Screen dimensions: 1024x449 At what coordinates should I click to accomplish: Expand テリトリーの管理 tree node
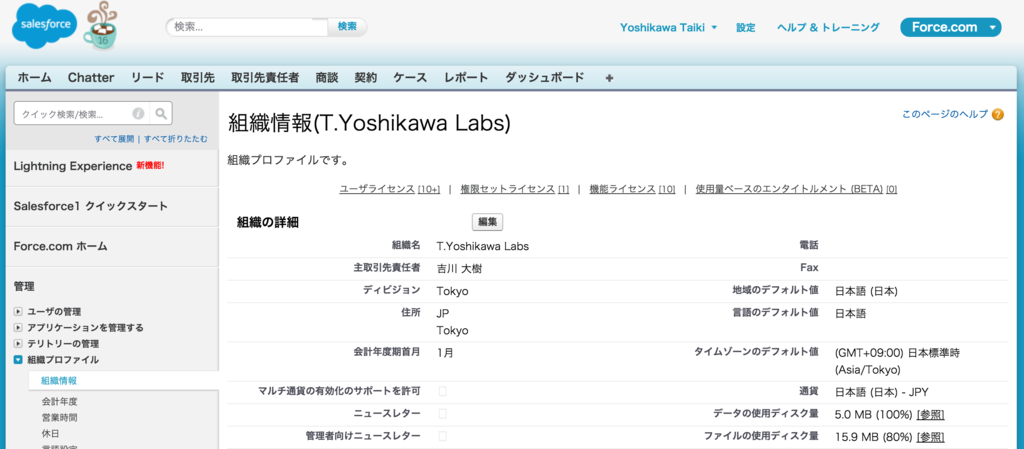click(x=18, y=344)
